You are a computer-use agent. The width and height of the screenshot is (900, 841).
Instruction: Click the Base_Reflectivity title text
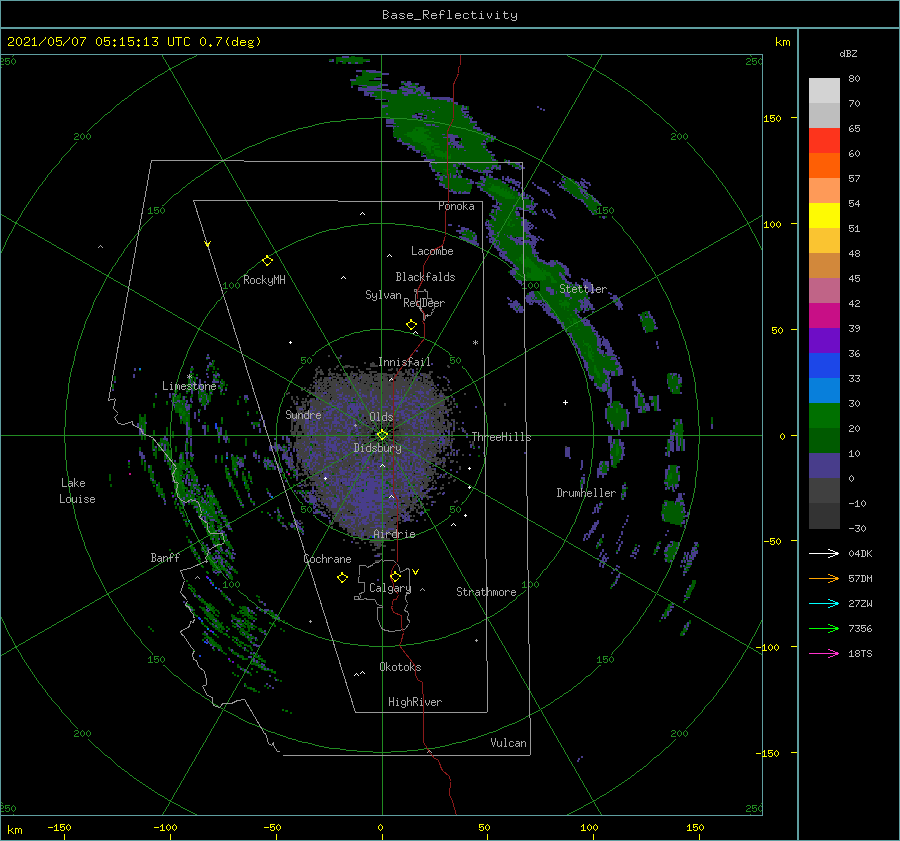[450, 15]
